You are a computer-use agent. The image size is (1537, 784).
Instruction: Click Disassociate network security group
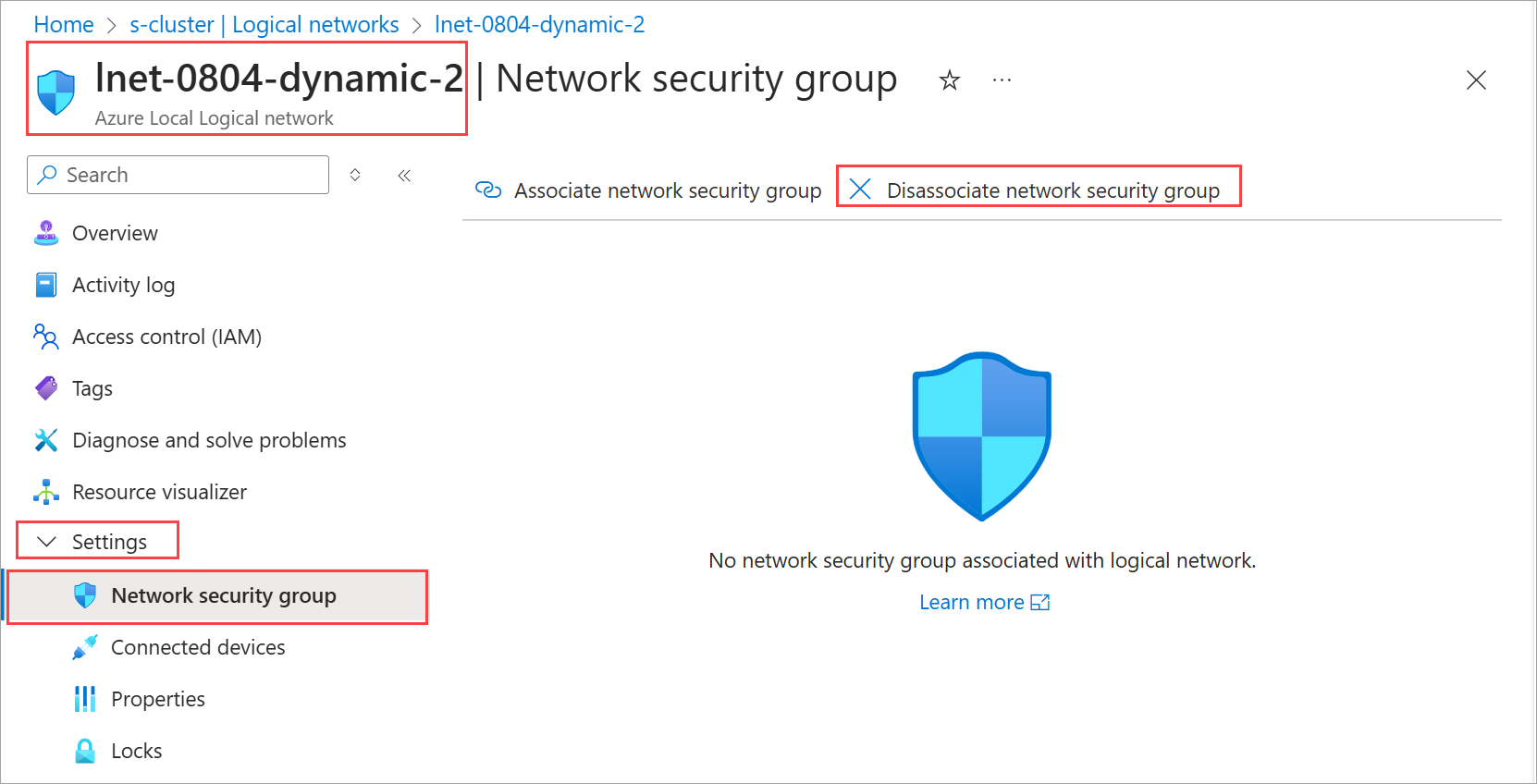pos(1038,190)
